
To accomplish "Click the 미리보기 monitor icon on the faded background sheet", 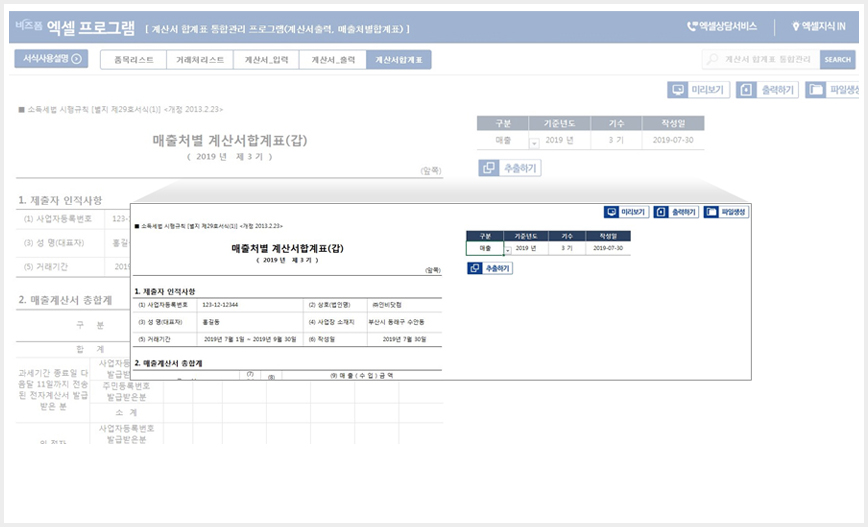I will (678, 90).
